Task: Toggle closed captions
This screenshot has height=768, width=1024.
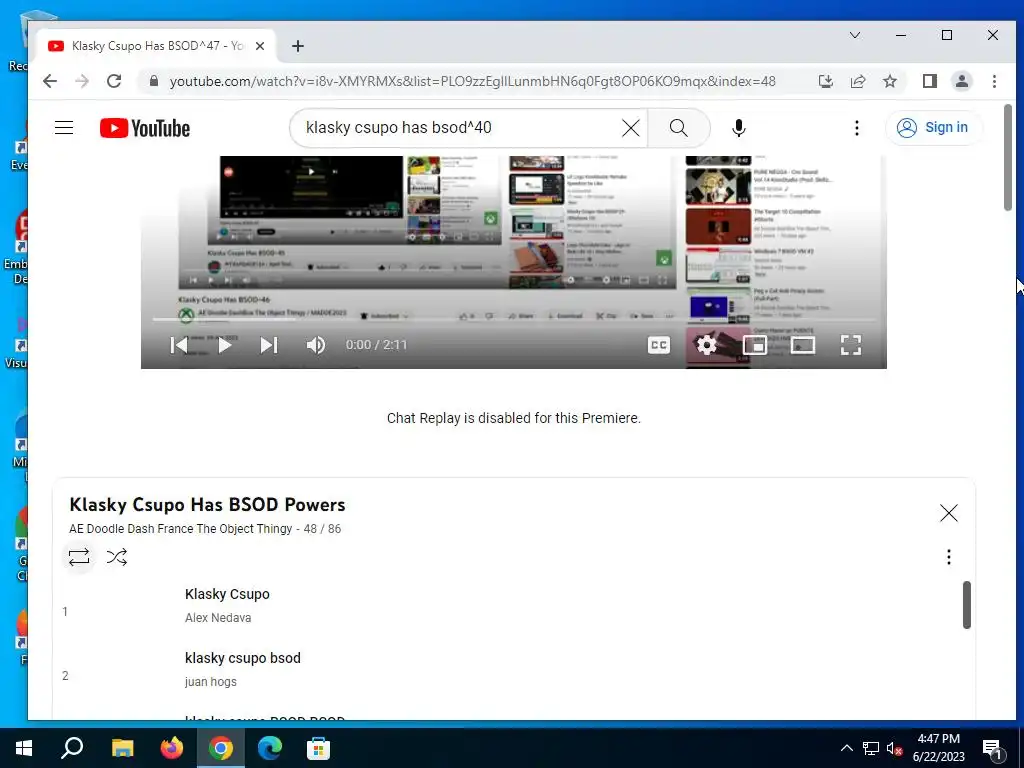Action: (658, 345)
